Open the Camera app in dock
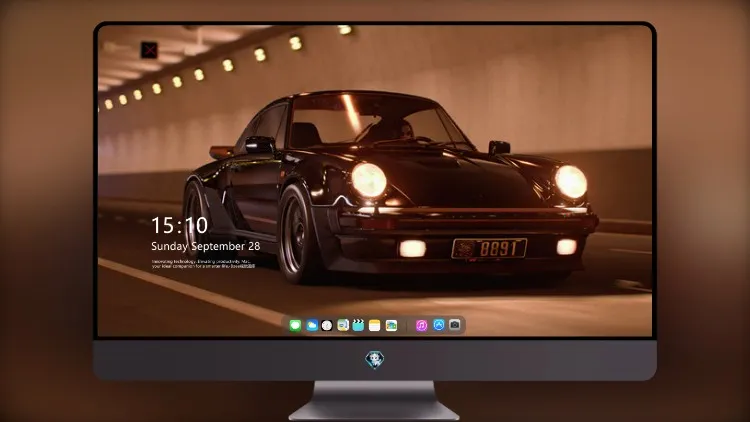Image resolution: width=750 pixels, height=422 pixels. coord(455,325)
